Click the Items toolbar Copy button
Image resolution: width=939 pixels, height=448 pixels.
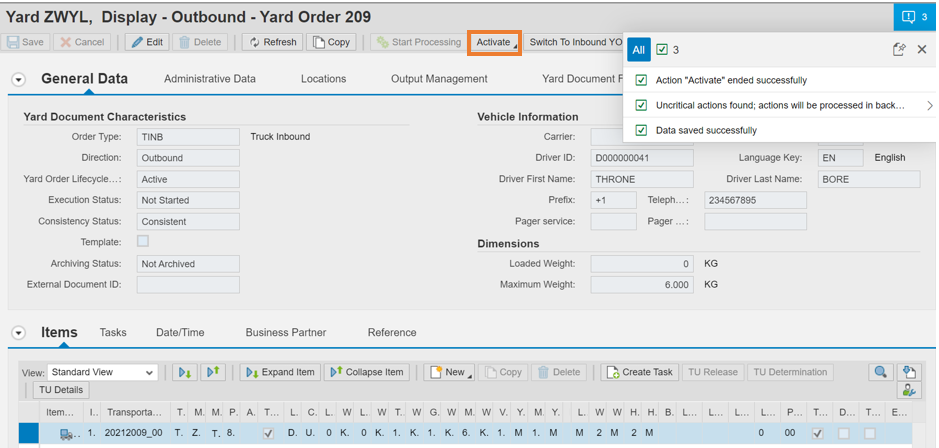(503, 372)
